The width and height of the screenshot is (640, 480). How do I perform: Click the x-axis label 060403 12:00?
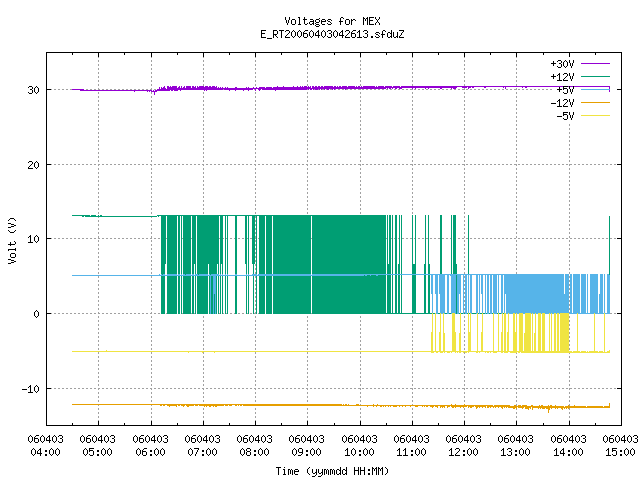click(x=464, y=446)
